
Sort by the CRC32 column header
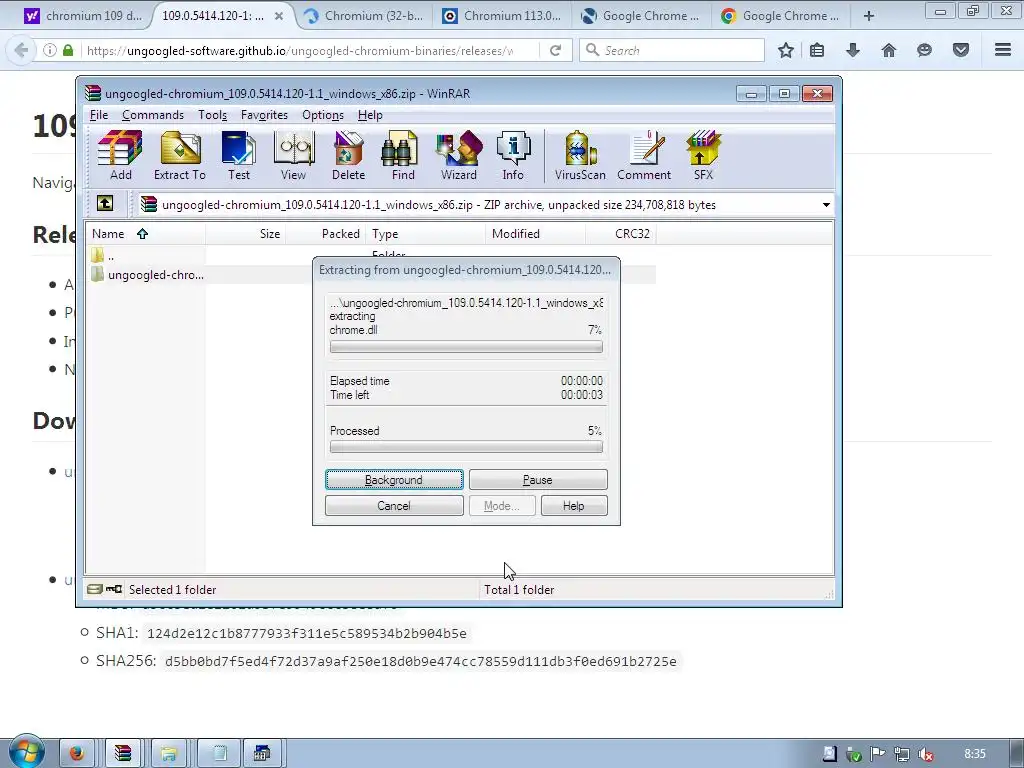pyautogui.click(x=621, y=234)
